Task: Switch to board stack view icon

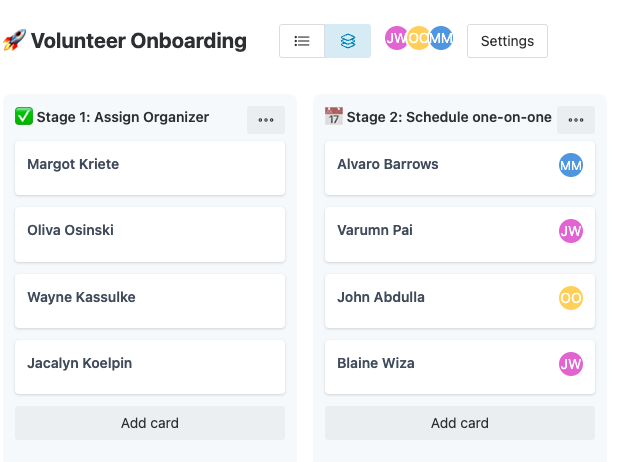Action: [347, 41]
